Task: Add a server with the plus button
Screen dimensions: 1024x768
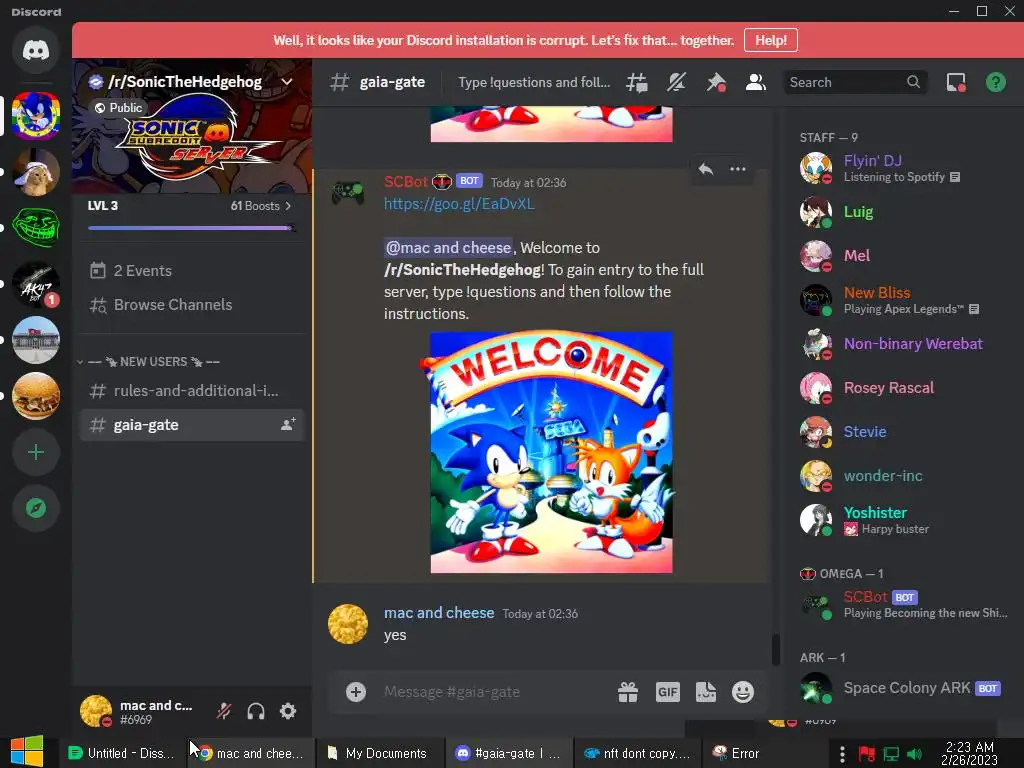Action: (36, 452)
